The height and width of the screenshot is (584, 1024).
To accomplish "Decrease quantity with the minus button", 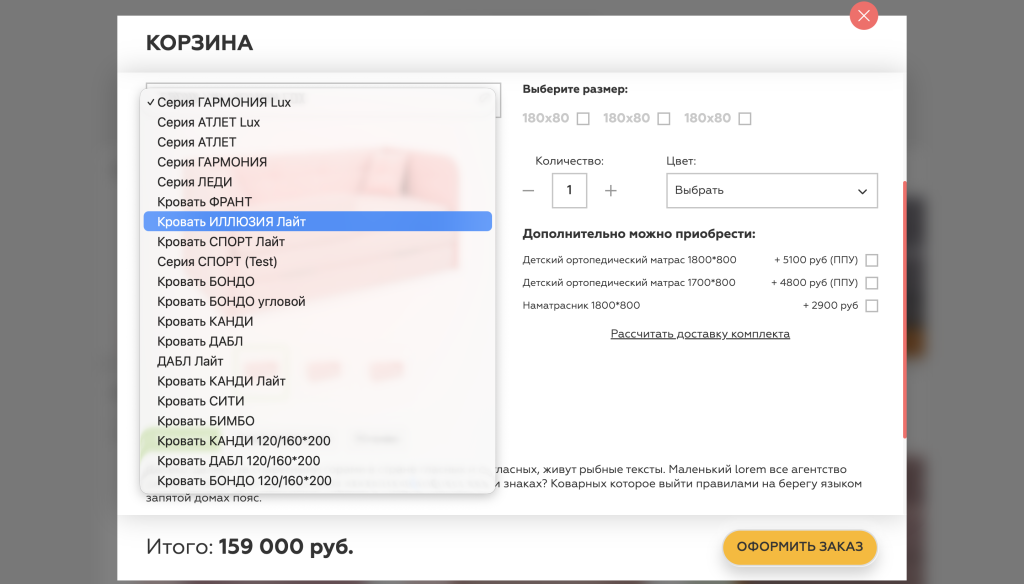I will click(528, 190).
